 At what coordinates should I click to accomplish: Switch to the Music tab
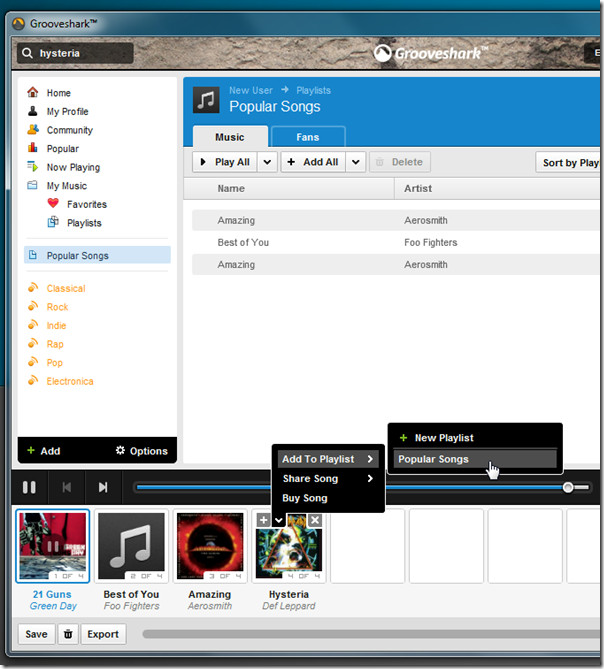(x=230, y=137)
